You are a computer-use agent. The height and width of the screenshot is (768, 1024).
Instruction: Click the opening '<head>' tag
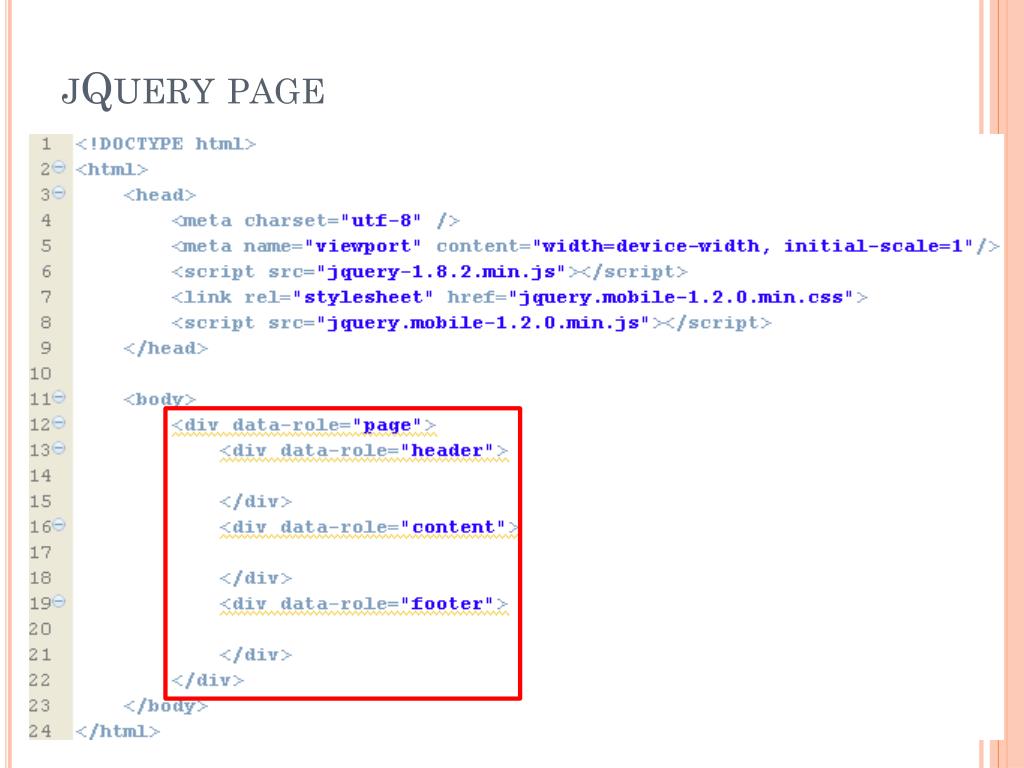tap(160, 195)
